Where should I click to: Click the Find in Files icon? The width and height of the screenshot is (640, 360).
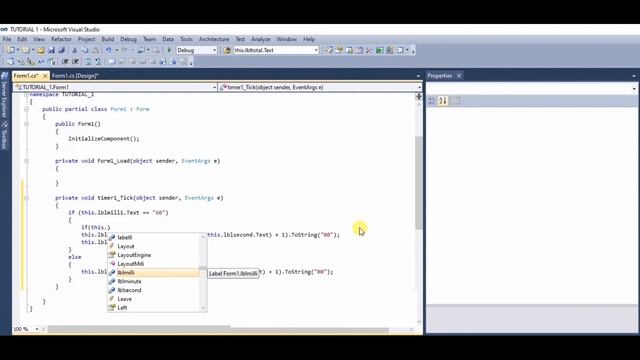[x=227, y=50]
